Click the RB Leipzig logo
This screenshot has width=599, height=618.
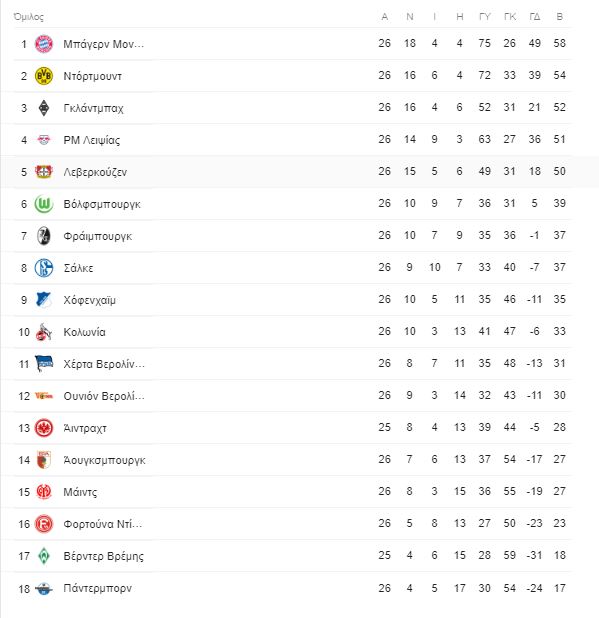point(44,140)
